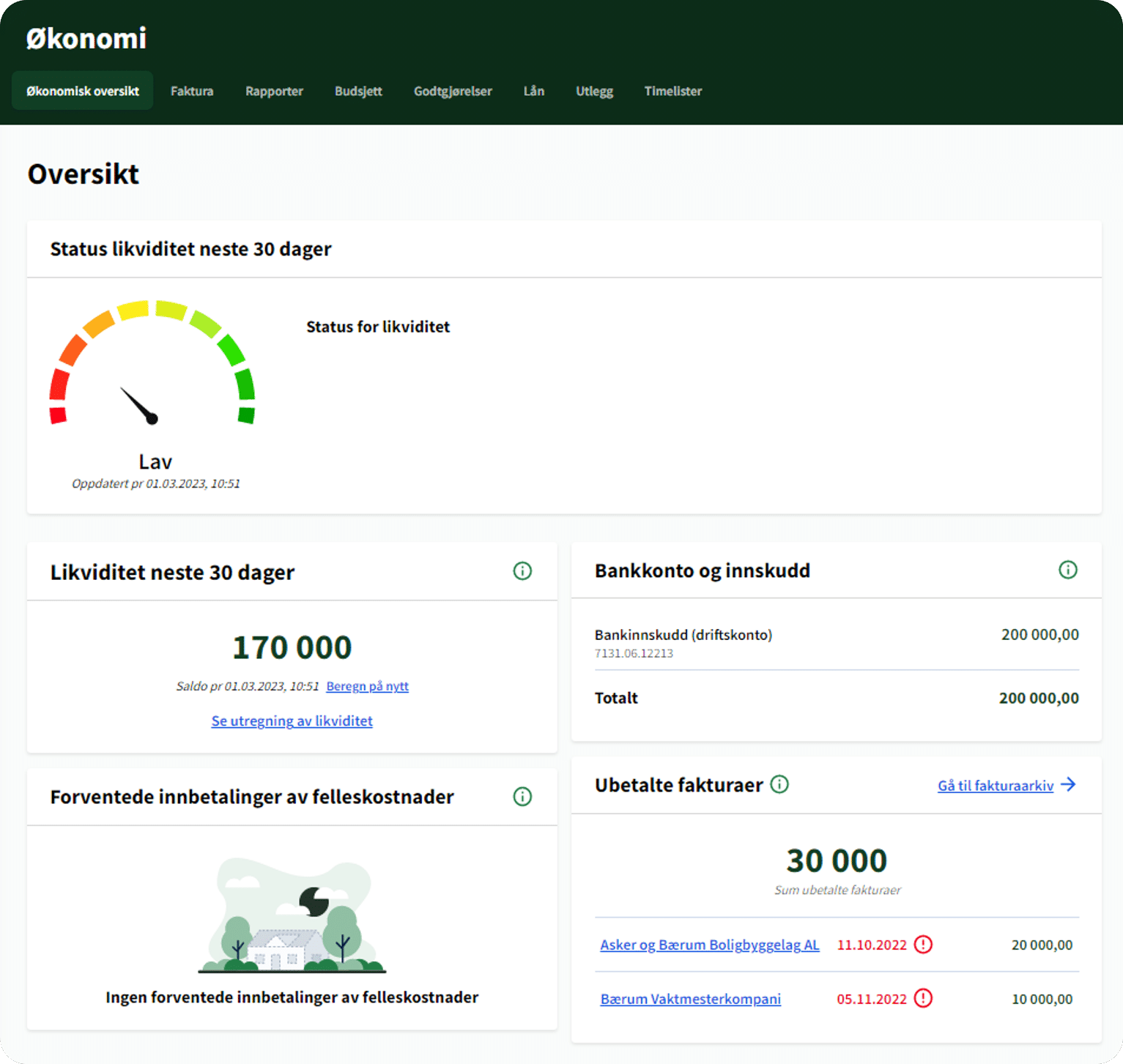Open Asker og Bærum Boligbyggelag AL invoice

click(709, 945)
